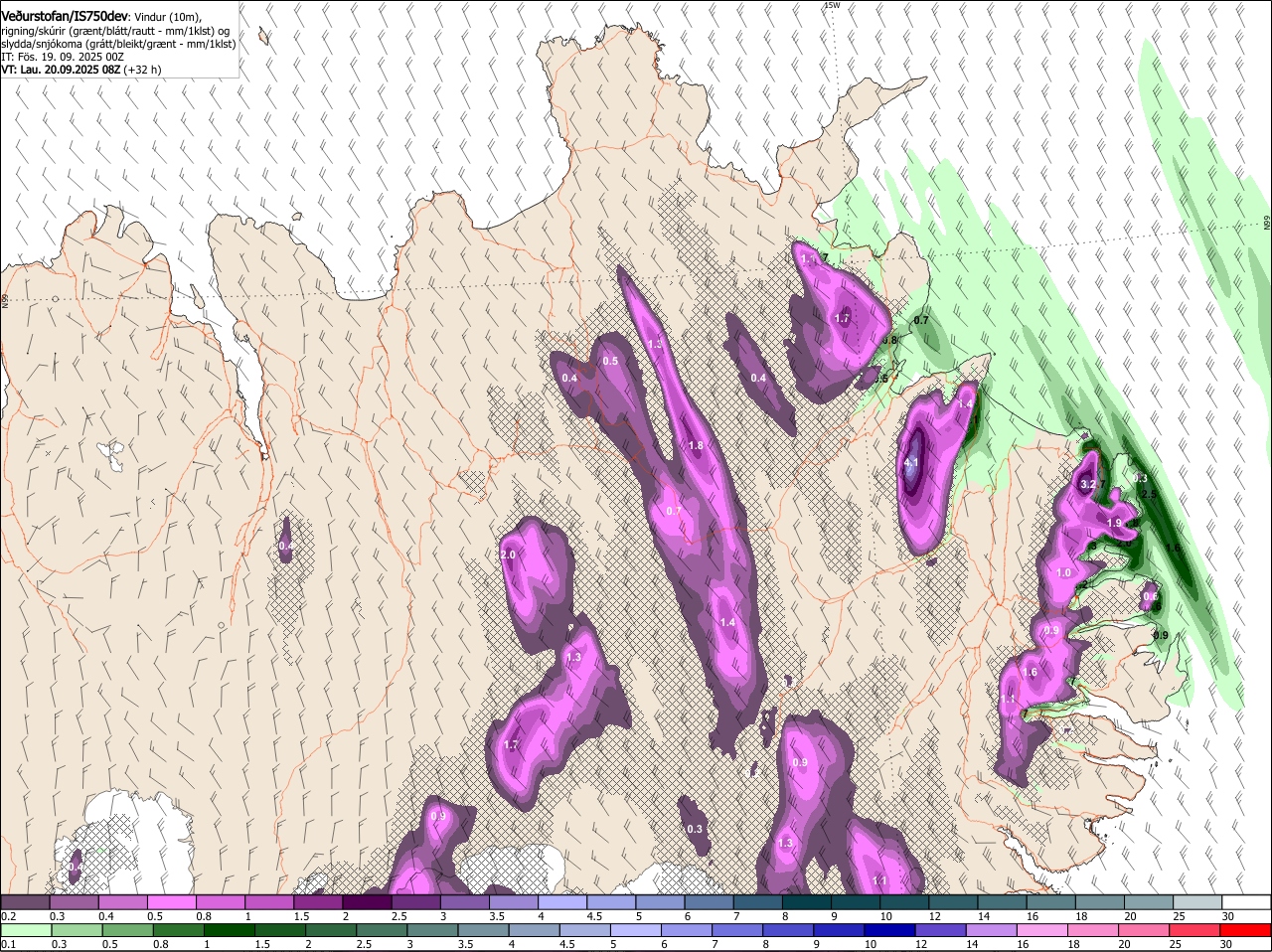Click the 2.0 precipitation value on the map
Viewport: 1272px width, 952px height.
508,555
